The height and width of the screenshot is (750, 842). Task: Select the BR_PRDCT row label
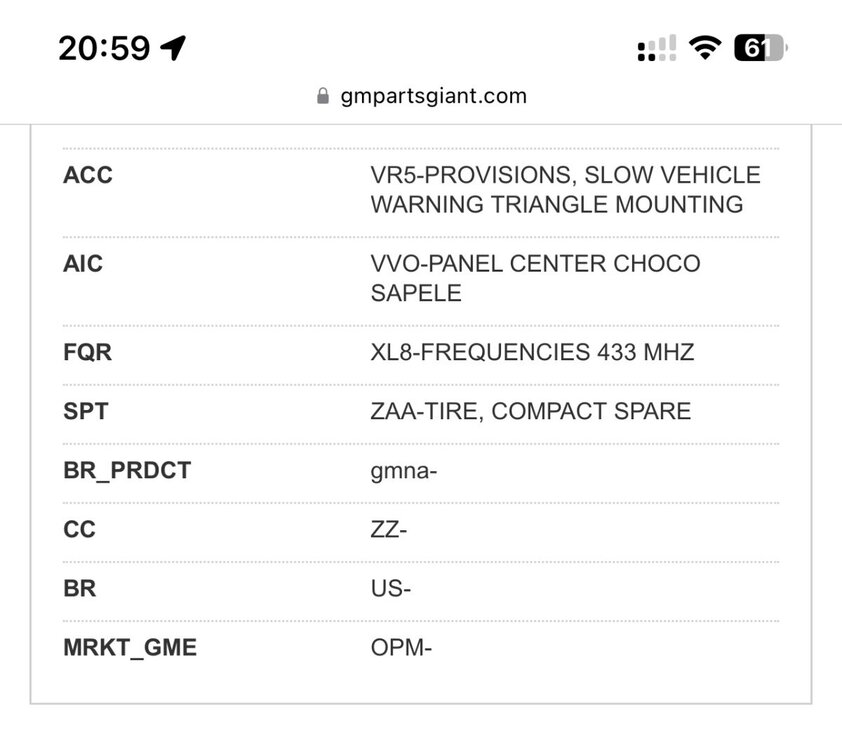(x=127, y=470)
